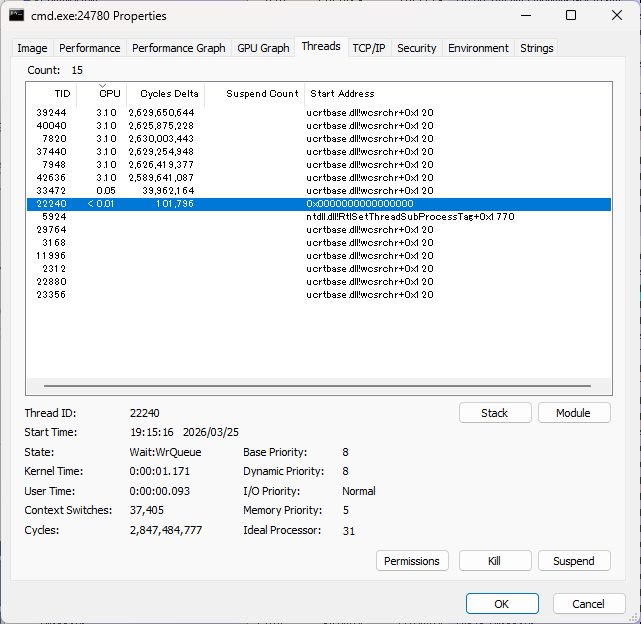641x624 pixels.
Task: Open thread Permissions dialog
Action: point(412,561)
